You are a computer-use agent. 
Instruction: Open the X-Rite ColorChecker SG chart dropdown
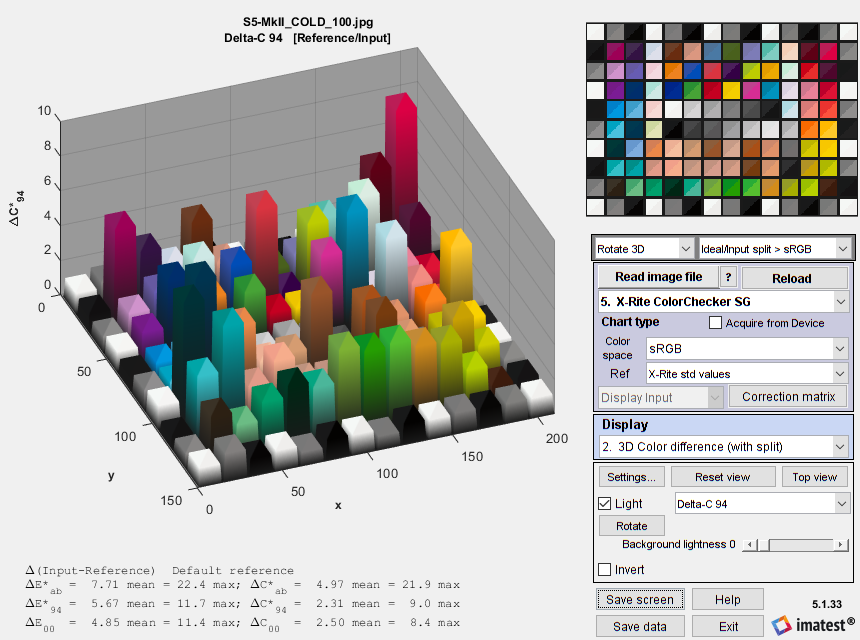click(x=722, y=301)
